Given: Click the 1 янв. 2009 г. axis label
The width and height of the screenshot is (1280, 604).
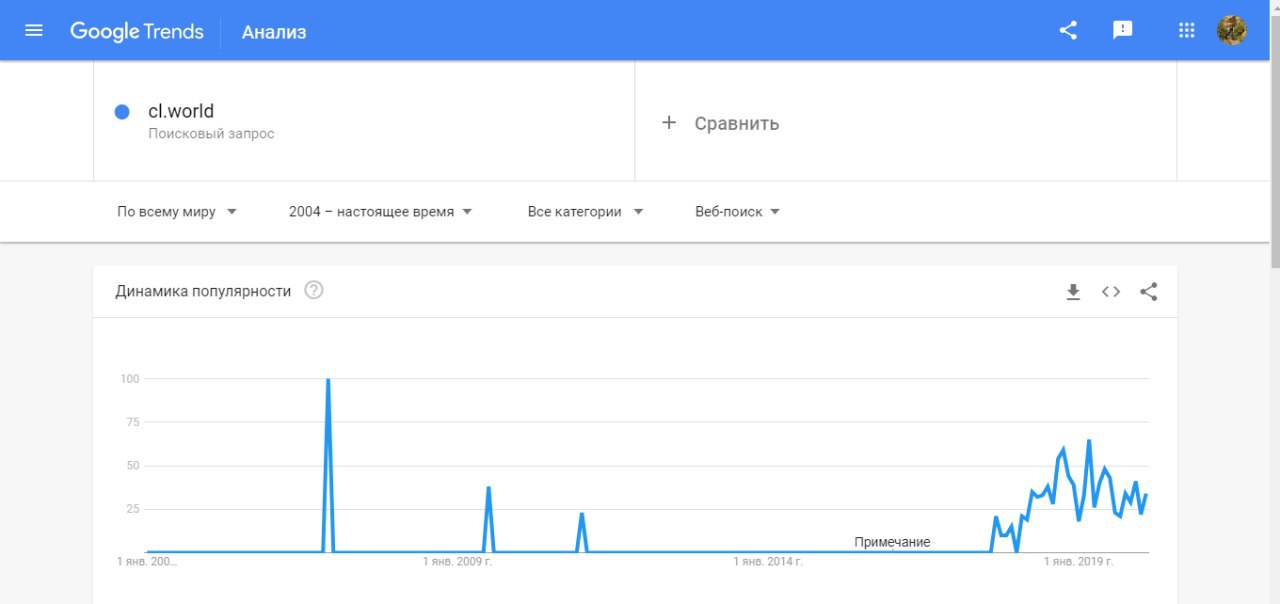Looking at the screenshot, I should [458, 562].
